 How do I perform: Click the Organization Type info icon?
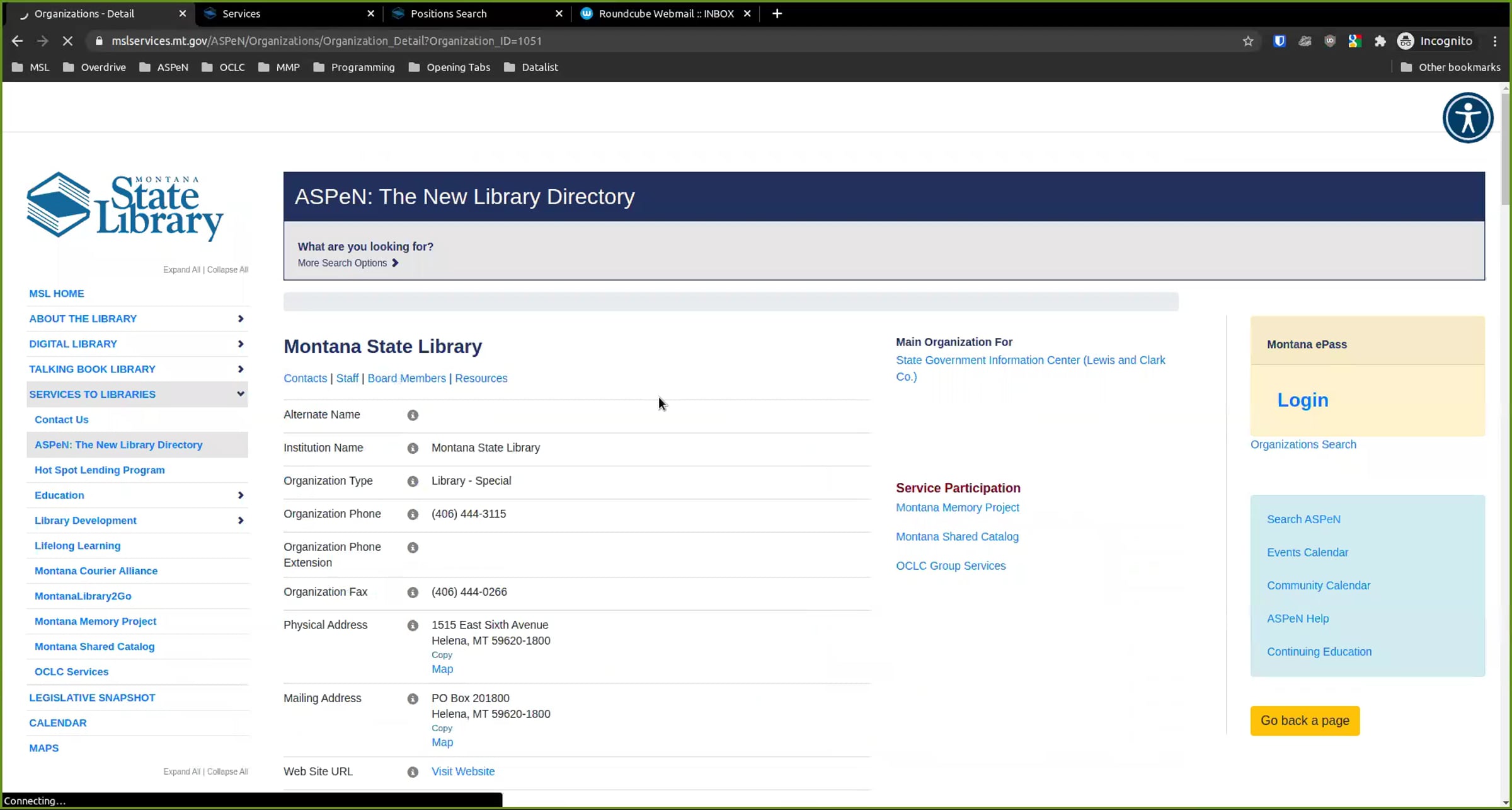pyautogui.click(x=413, y=482)
